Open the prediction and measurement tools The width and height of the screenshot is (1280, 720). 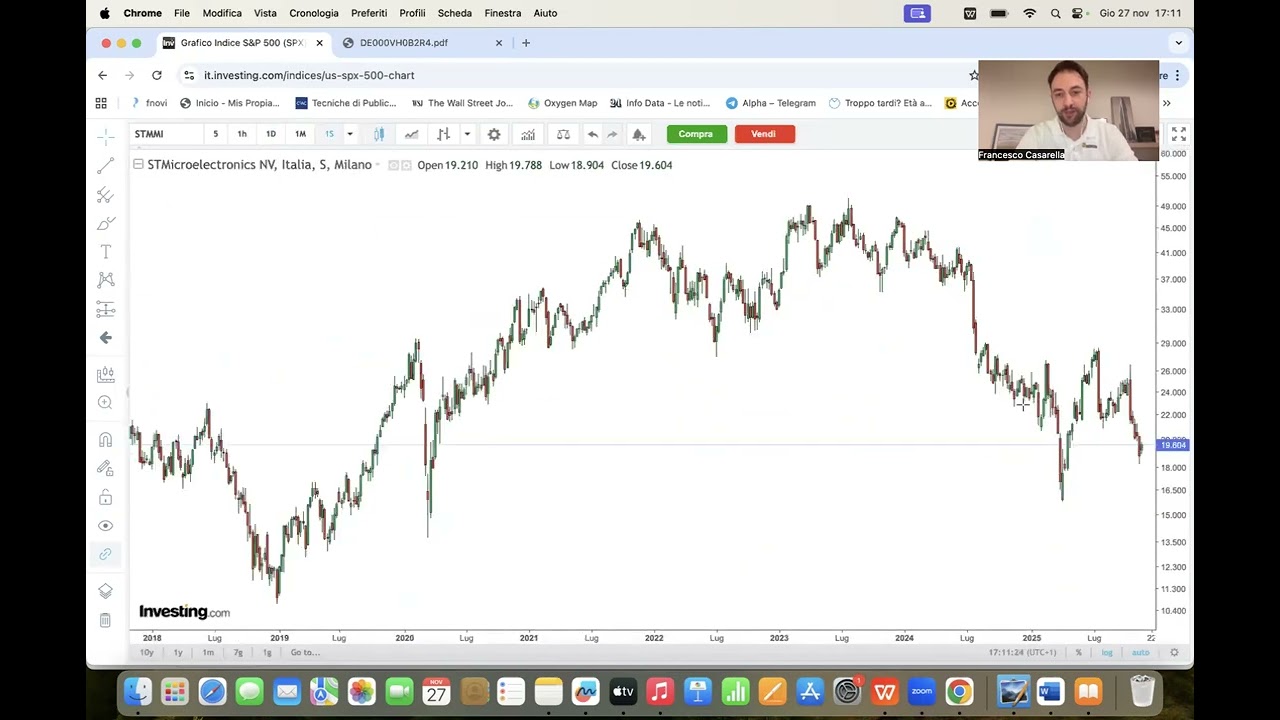click(105, 309)
